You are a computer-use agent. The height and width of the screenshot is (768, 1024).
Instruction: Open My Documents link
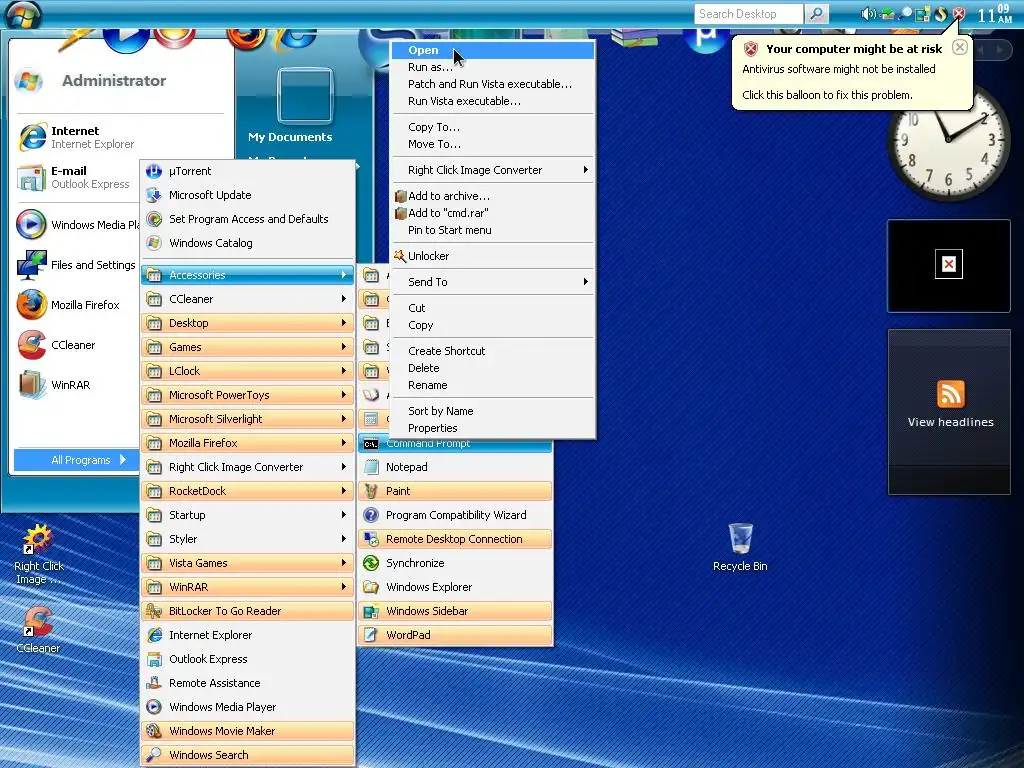290,137
